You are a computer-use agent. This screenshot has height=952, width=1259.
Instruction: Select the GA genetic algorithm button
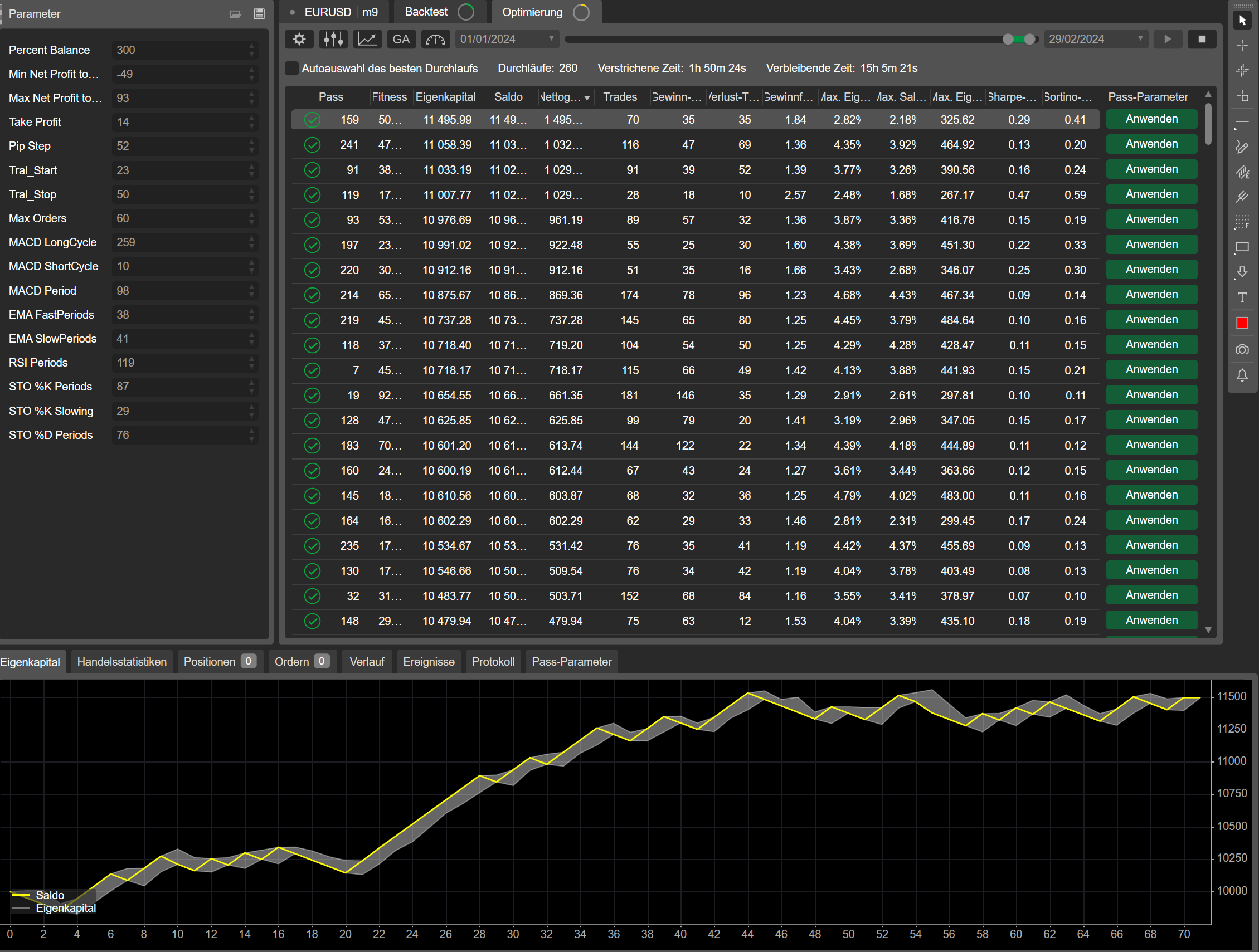click(401, 39)
